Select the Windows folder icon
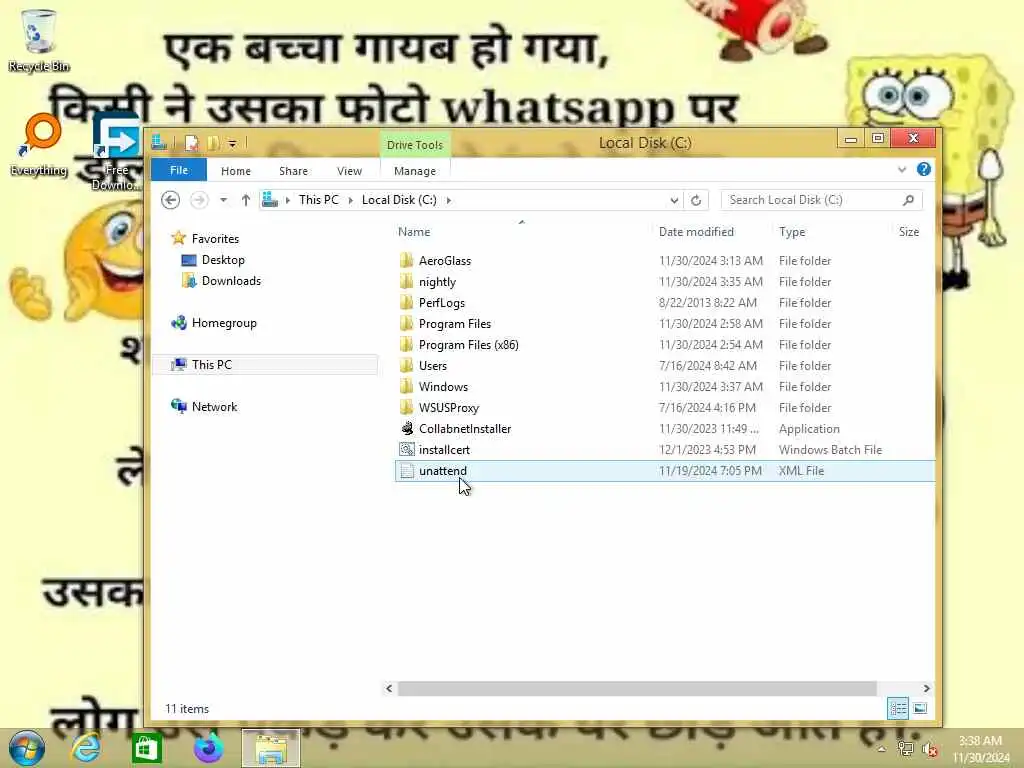This screenshot has height=768, width=1024. [407, 387]
